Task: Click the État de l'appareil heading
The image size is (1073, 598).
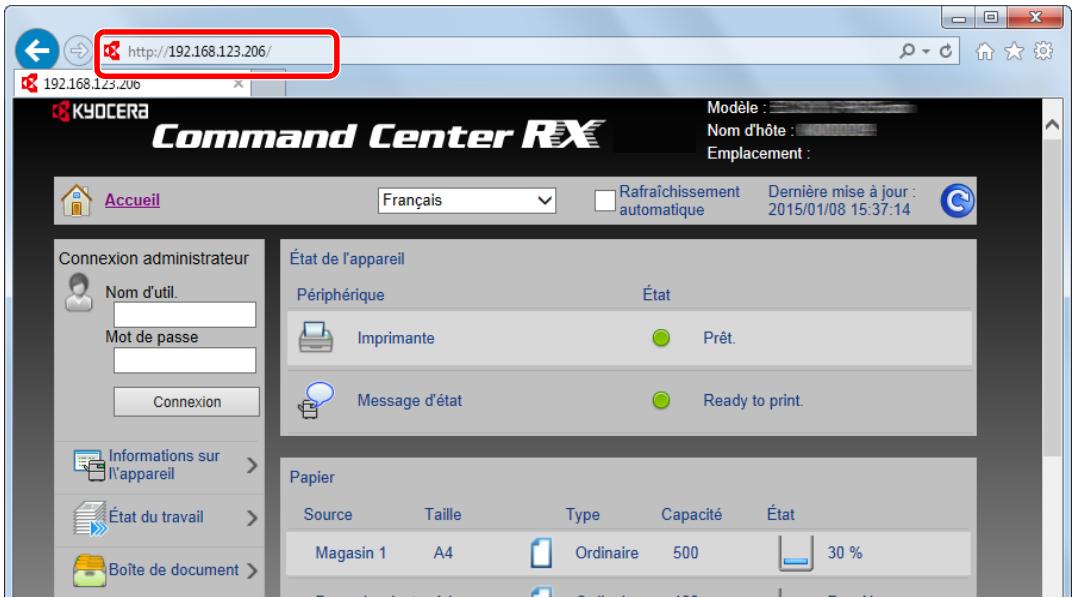Action: pos(347,259)
